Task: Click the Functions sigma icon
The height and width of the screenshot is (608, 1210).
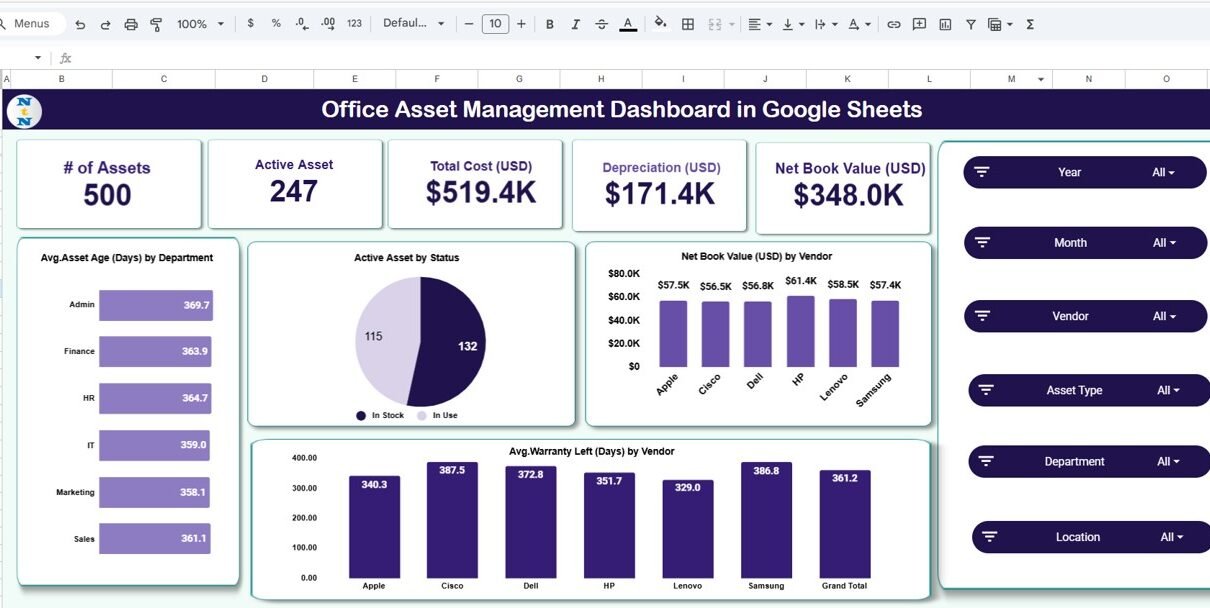Action: tap(1030, 24)
